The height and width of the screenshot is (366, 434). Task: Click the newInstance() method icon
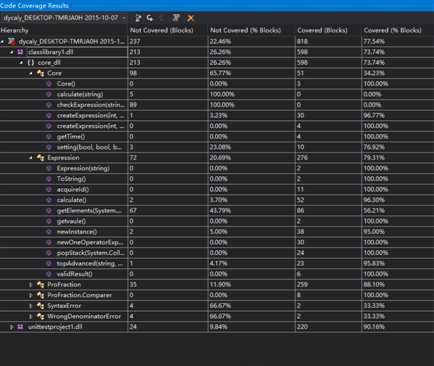tap(49, 232)
